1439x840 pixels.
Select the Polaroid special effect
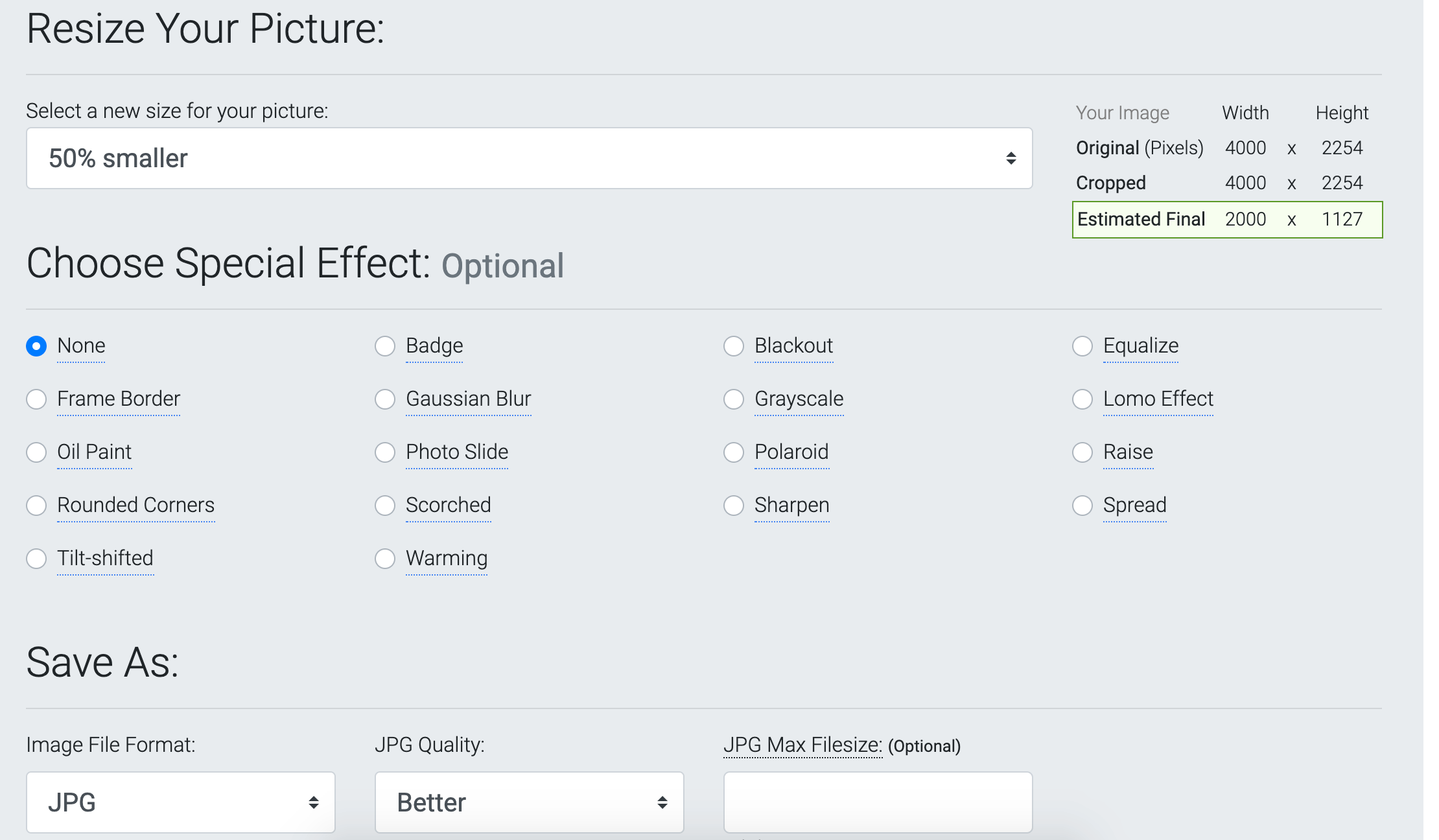coord(734,452)
